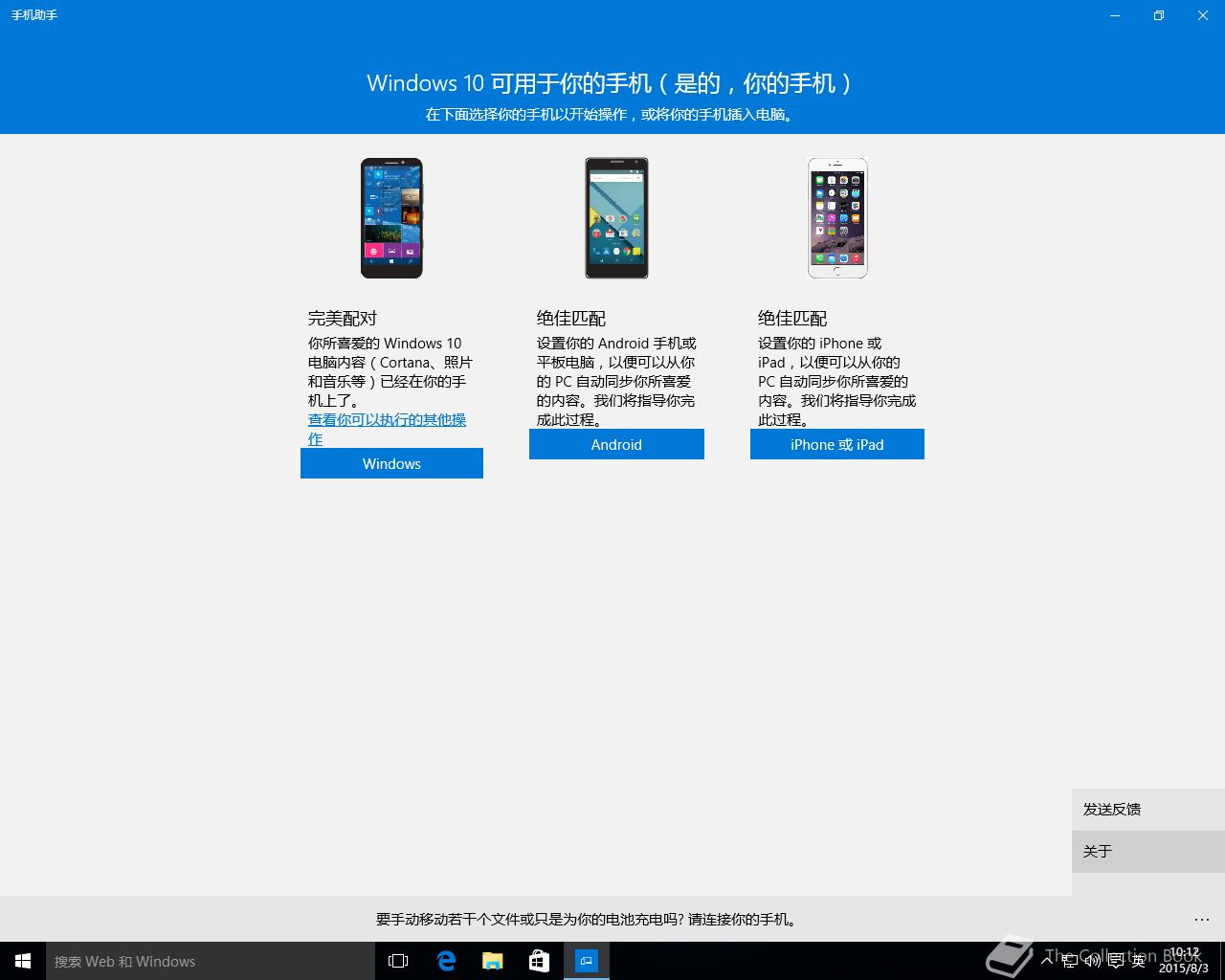Launch Microsoft Edge from the taskbar
The image size is (1225, 980).
(446, 961)
